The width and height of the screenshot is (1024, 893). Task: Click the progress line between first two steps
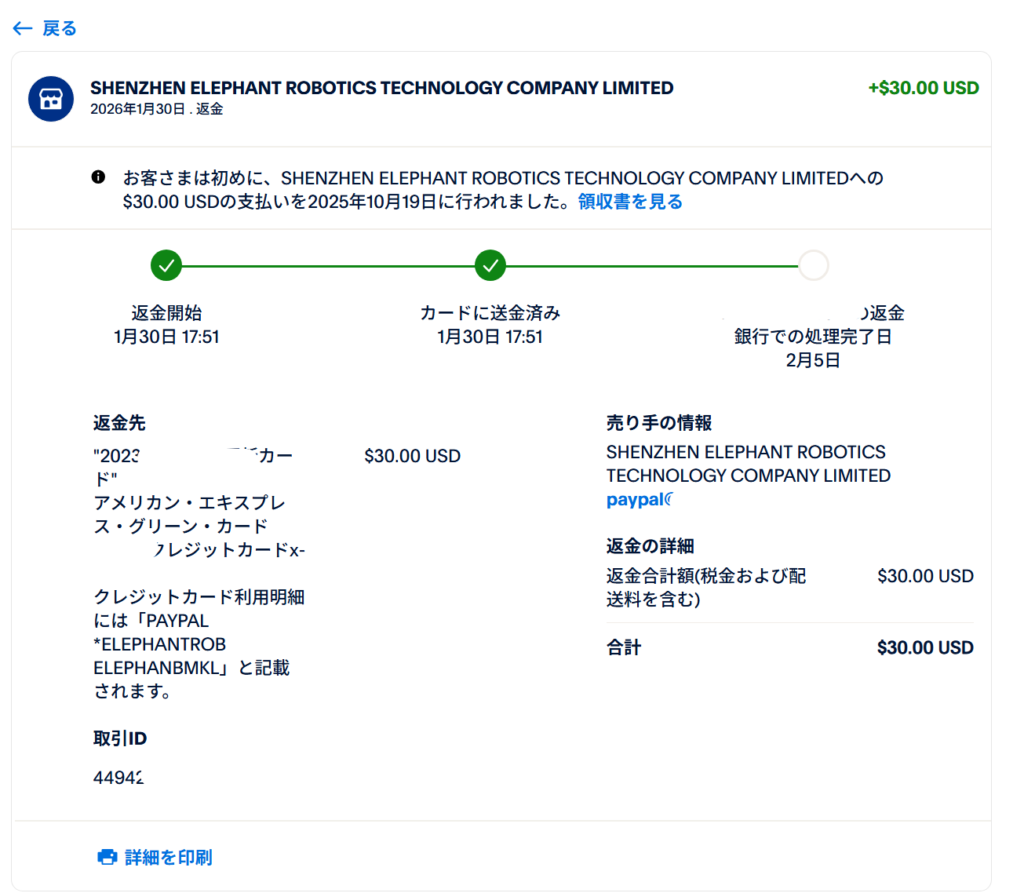click(x=328, y=265)
